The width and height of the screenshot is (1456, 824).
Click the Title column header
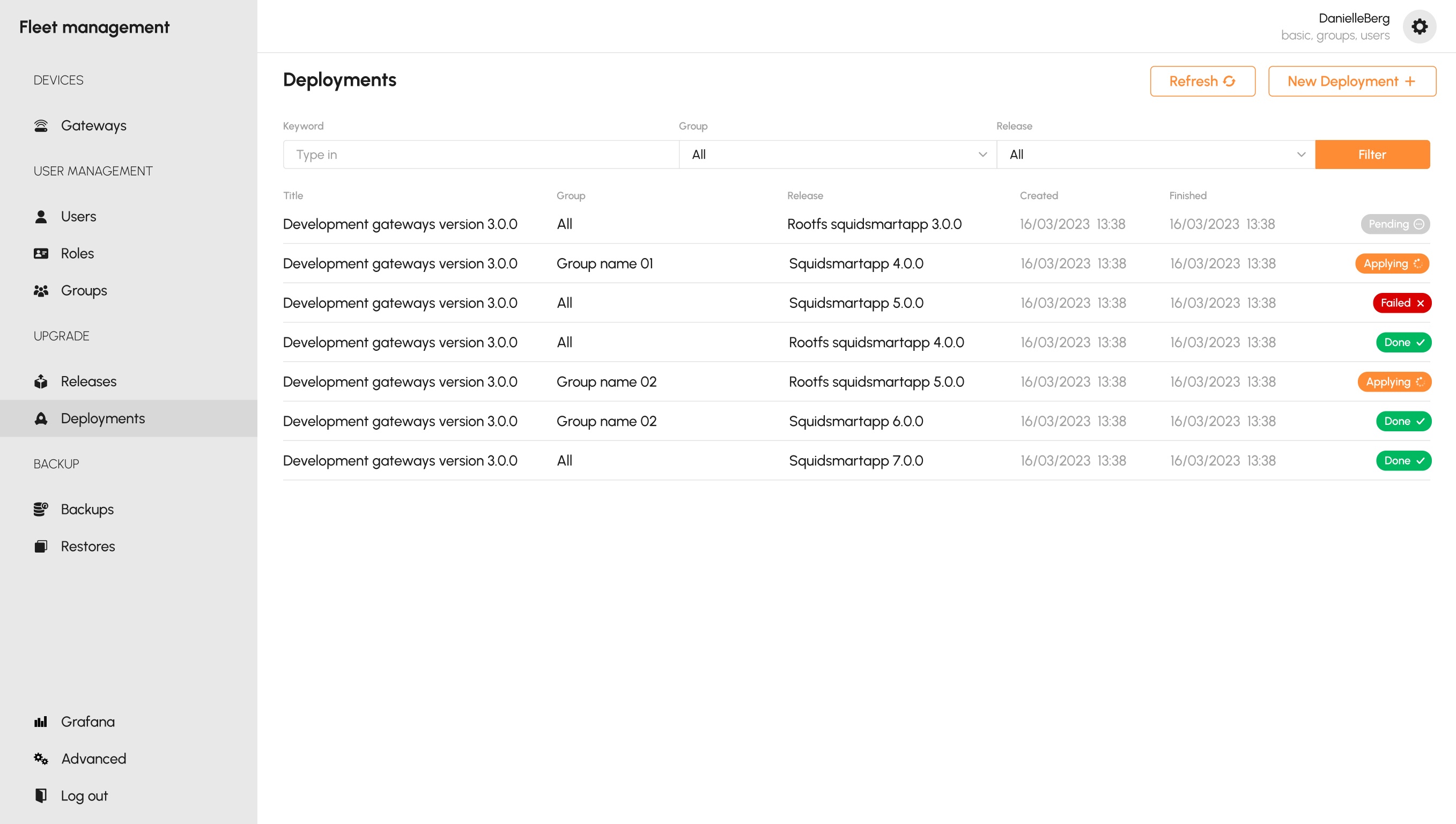point(293,196)
